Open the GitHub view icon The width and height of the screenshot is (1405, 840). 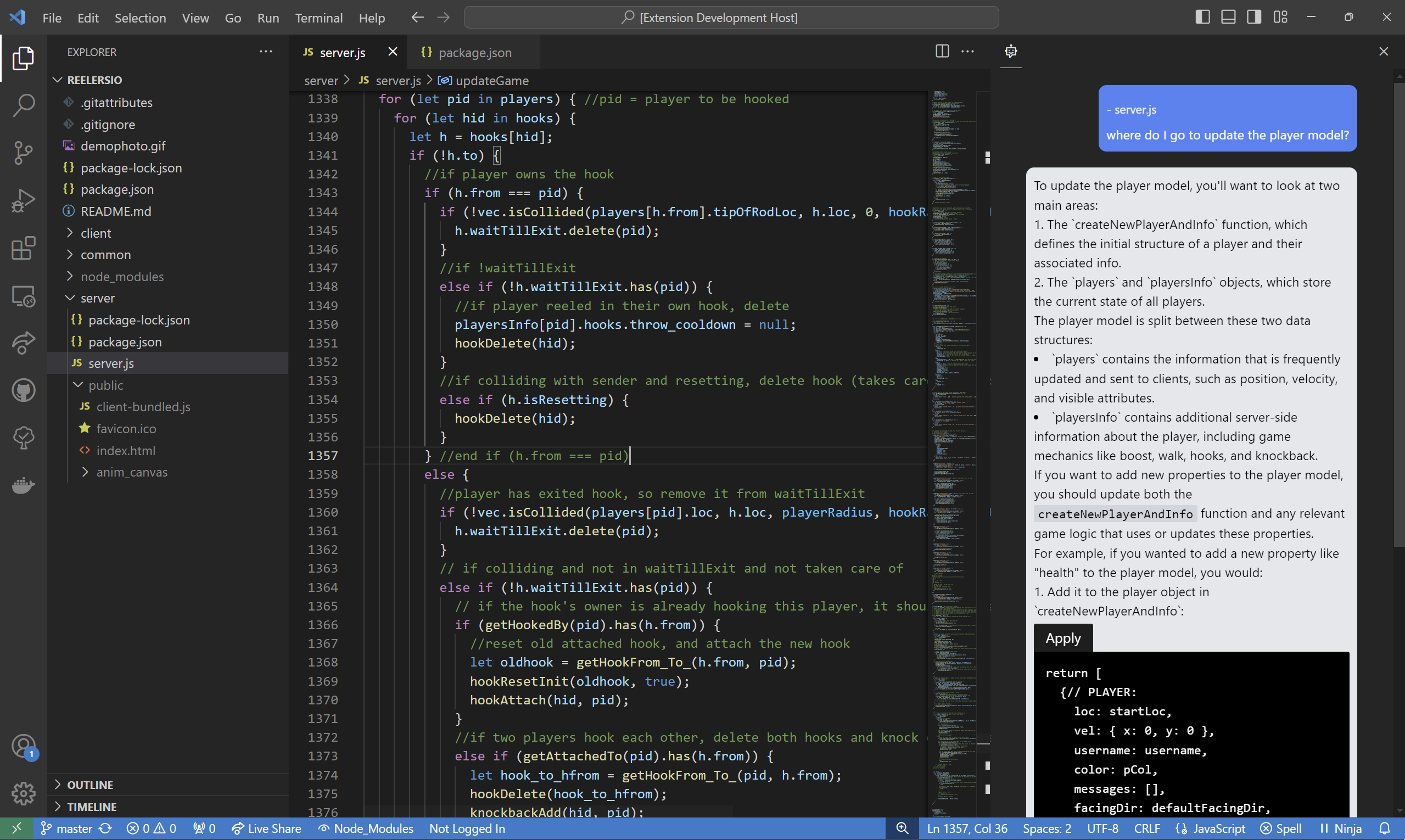coord(23,390)
